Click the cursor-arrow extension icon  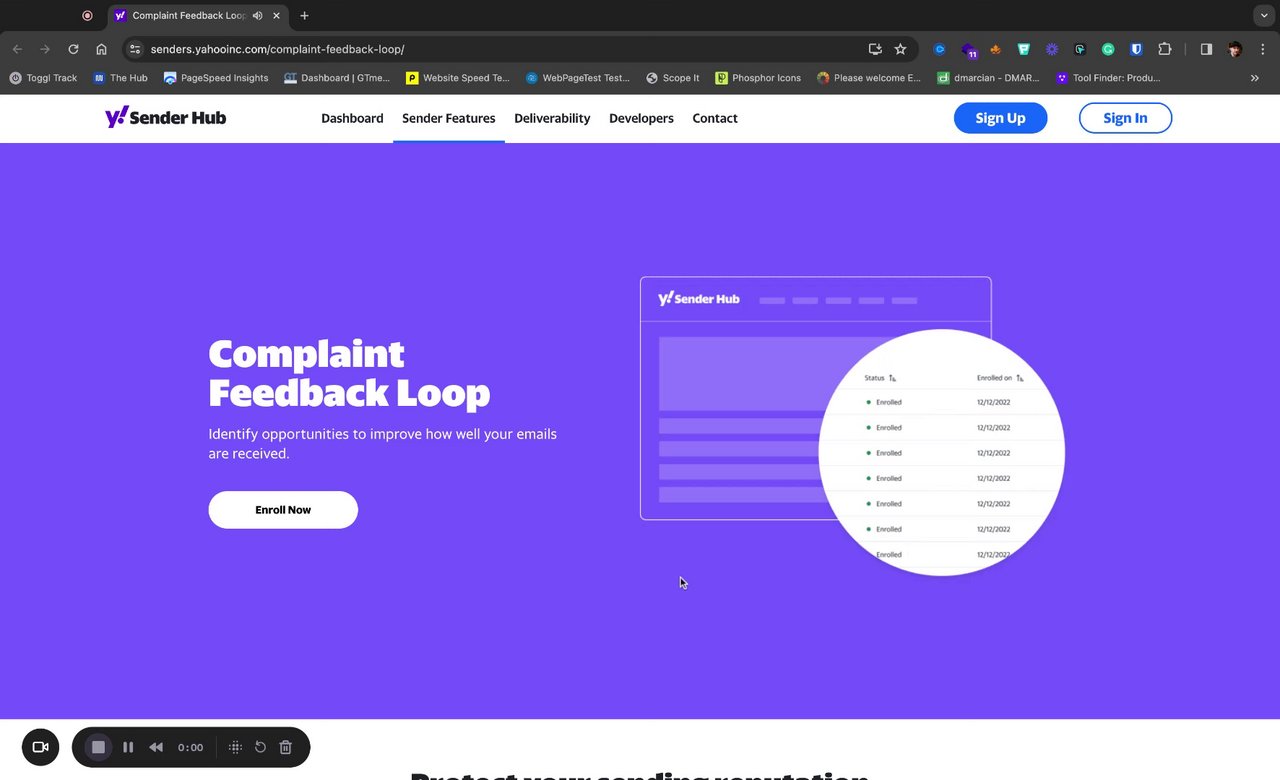tap(1080, 49)
